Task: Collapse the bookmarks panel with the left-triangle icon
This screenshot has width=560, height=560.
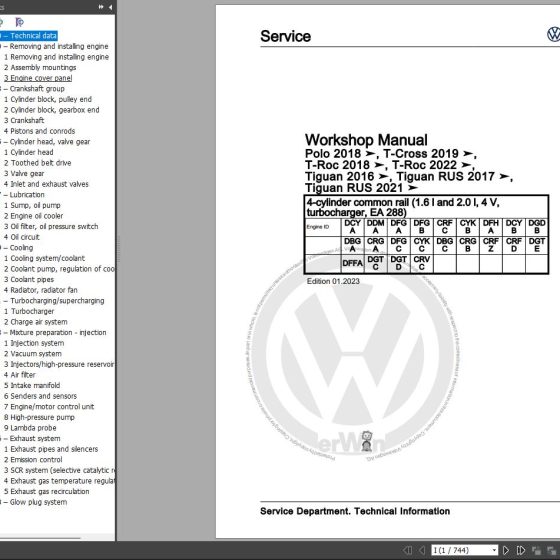Action: click(x=110, y=7)
